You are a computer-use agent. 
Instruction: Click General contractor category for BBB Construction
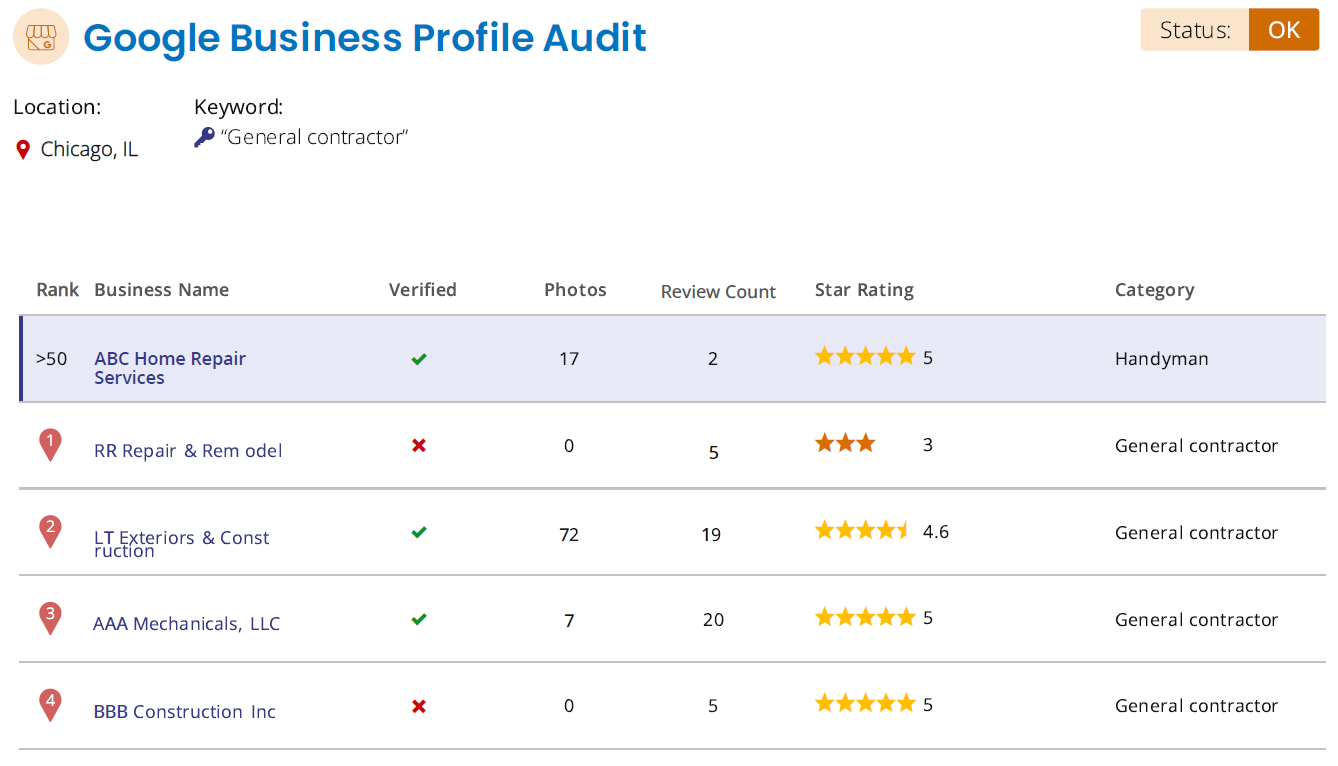click(x=1196, y=706)
